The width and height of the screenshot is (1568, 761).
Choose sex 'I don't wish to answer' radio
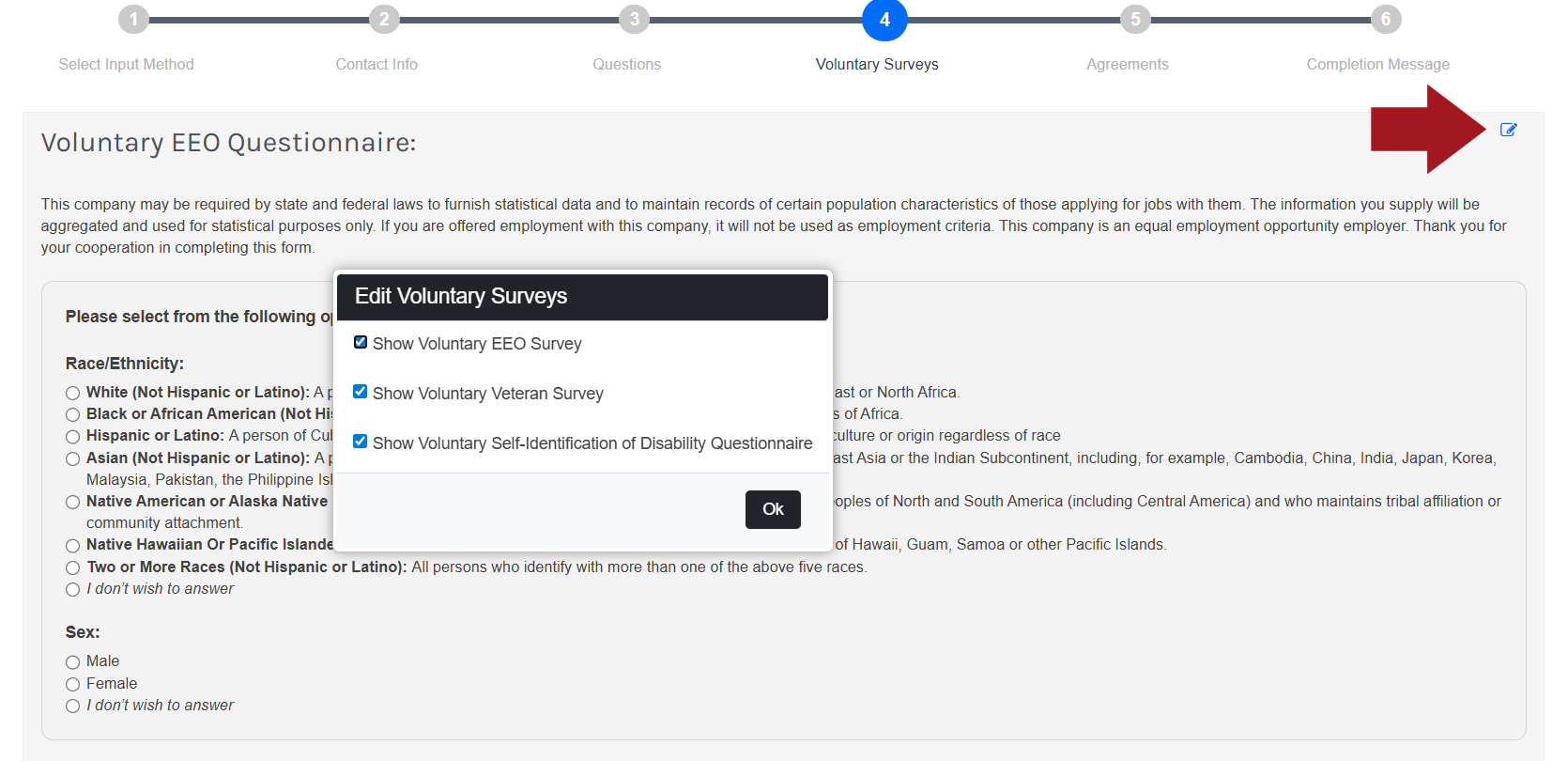(73, 706)
